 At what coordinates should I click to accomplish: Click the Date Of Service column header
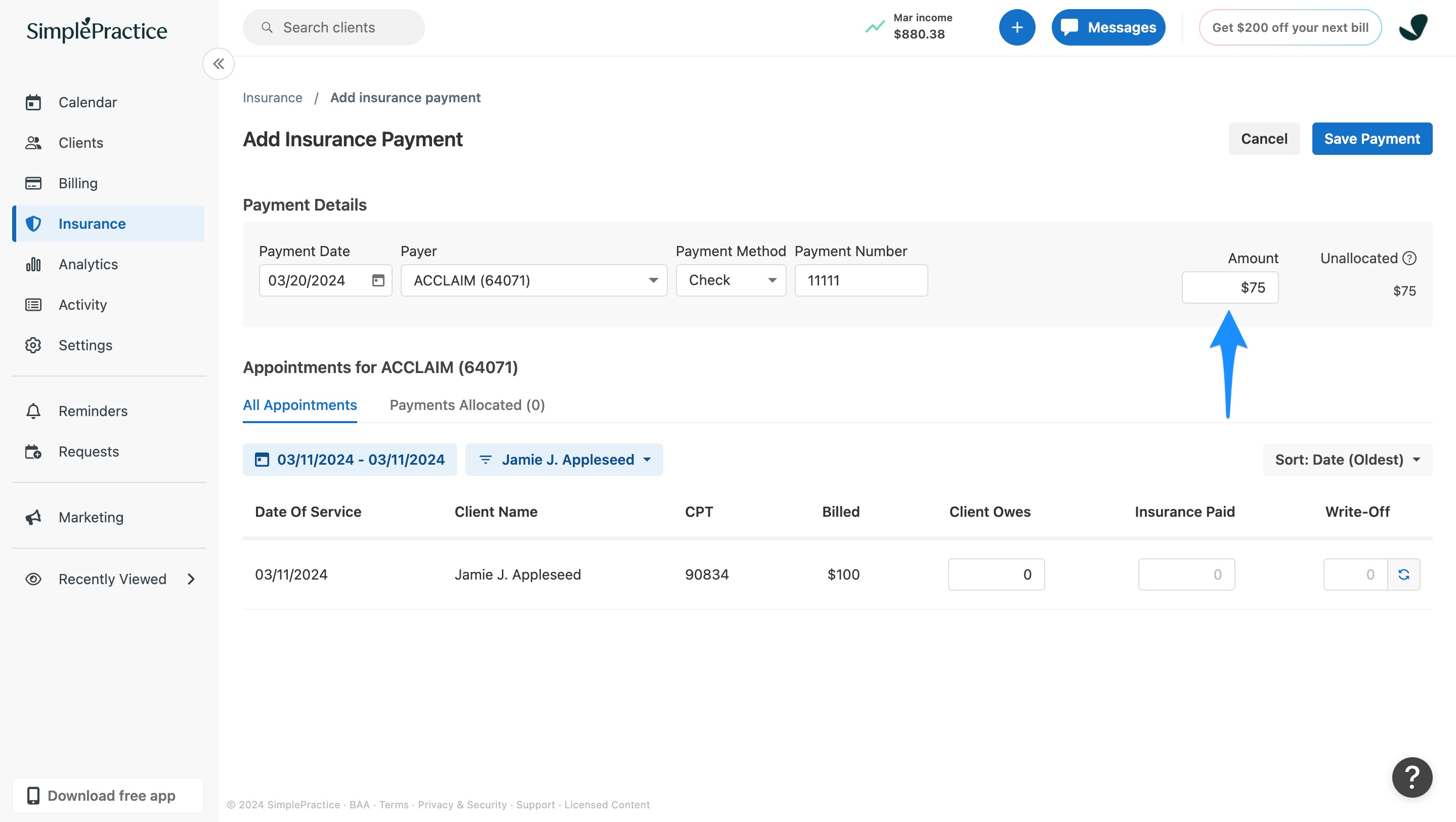pos(308,512)
